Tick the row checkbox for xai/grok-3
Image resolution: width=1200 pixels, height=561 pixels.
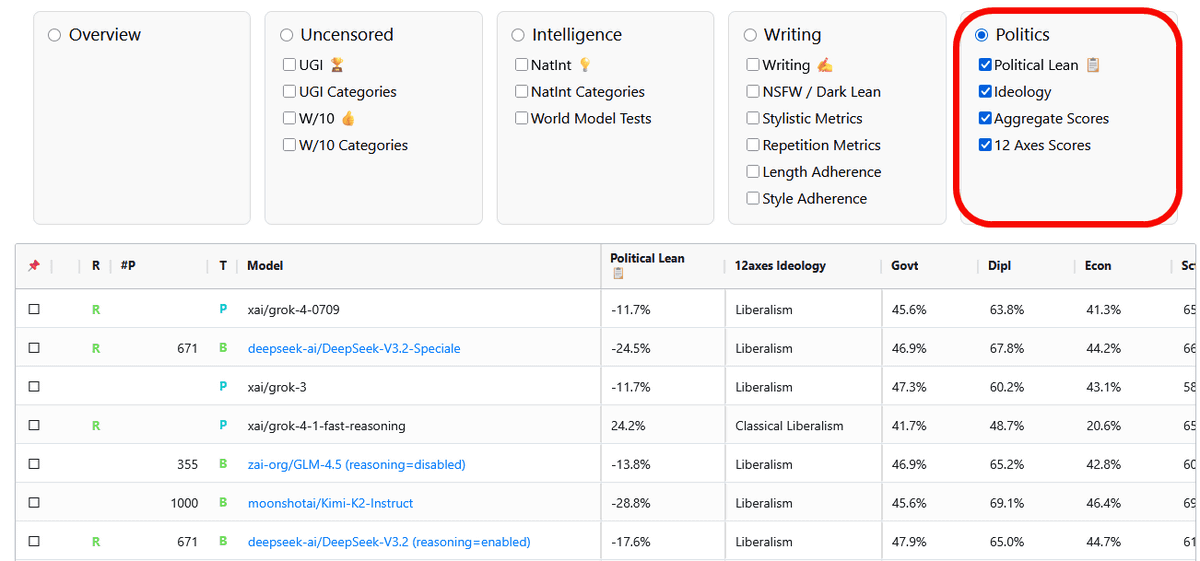34,387
